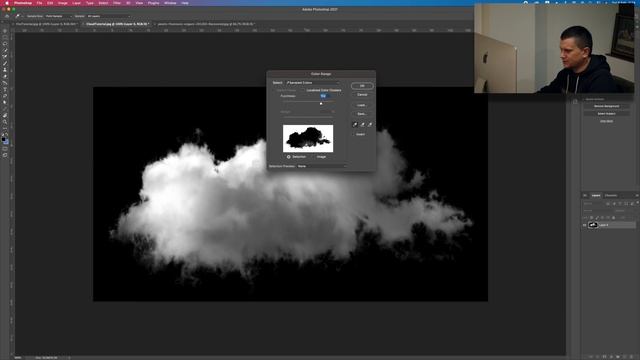Screen dimensions: 640x360
Task: Confirm Color Range with OK button
Action: pyautogui.click(x=362, y=86)
